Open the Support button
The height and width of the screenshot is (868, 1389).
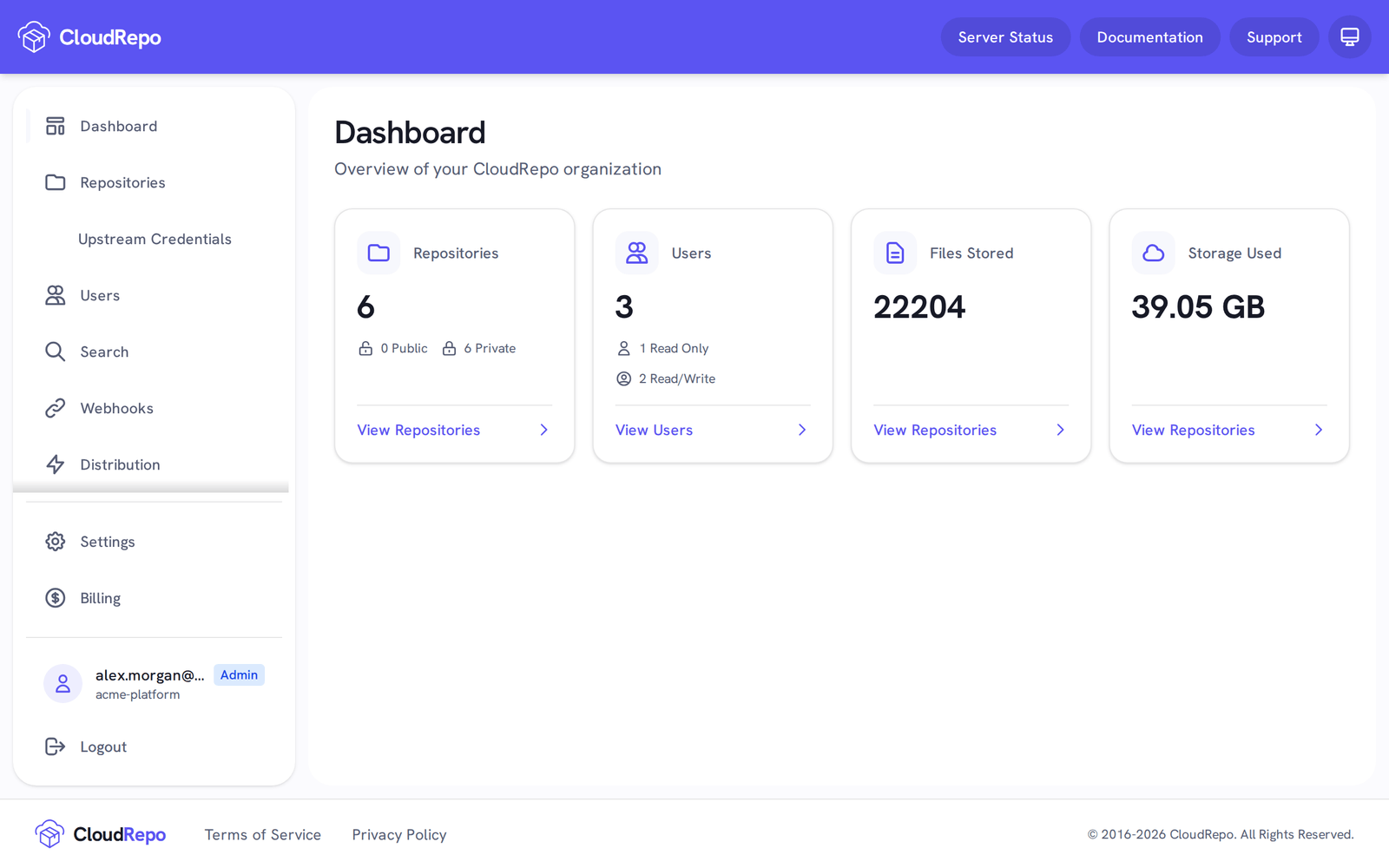[1274, 37]
